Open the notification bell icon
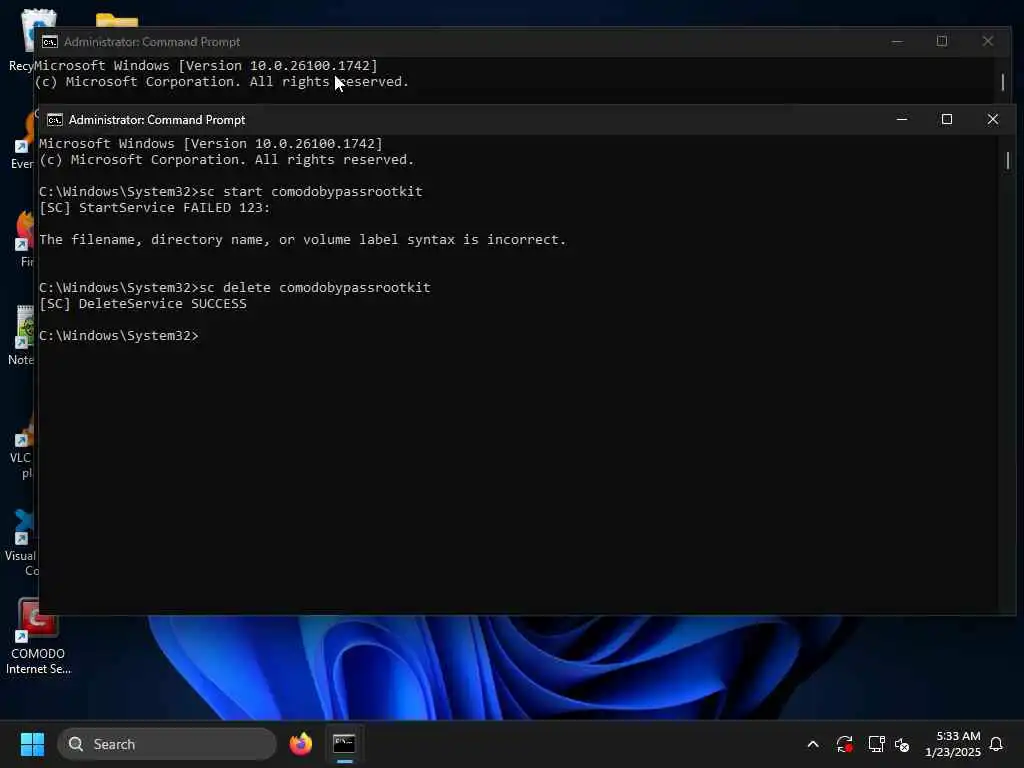Image resolution: width=1024 pixels, height=768 pixels. pos(996,744)
